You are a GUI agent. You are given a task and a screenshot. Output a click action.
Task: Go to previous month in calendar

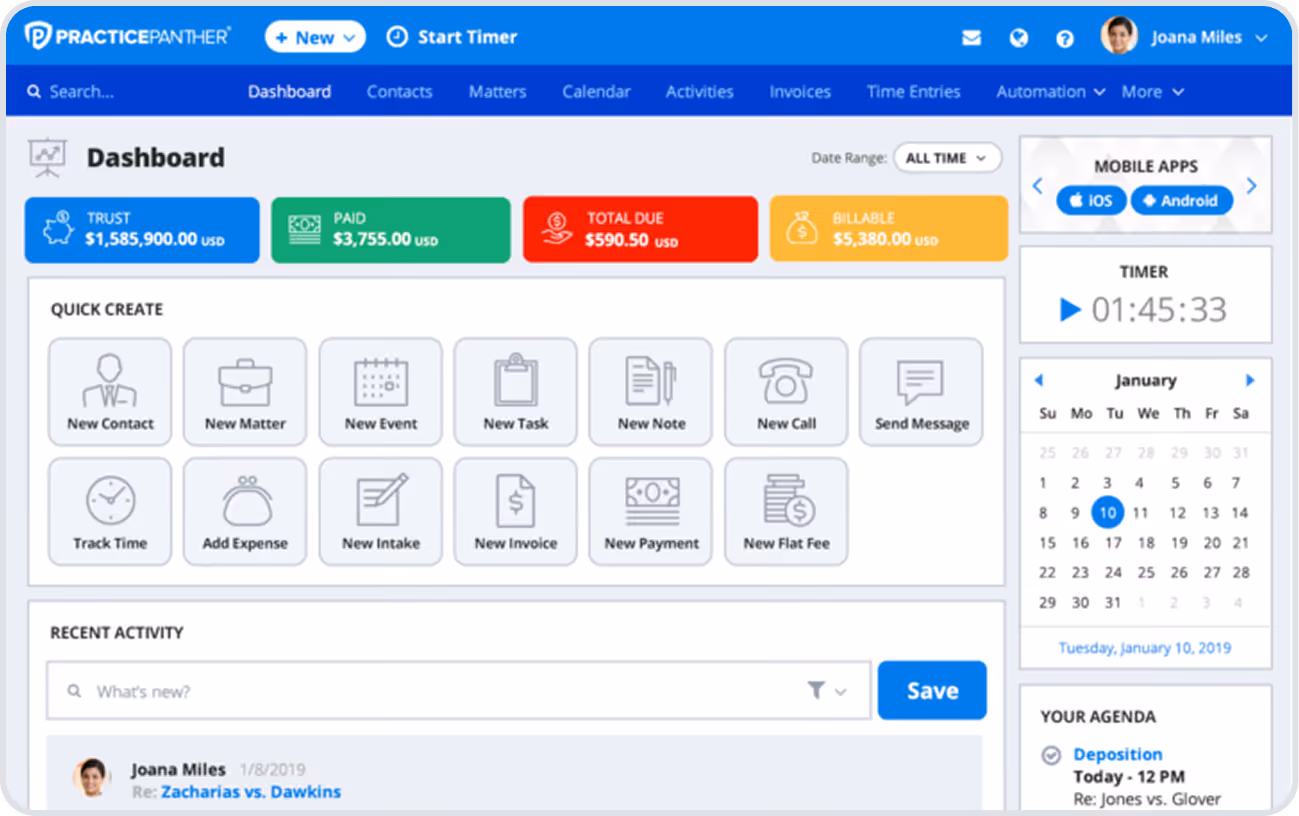(1038, 380)
